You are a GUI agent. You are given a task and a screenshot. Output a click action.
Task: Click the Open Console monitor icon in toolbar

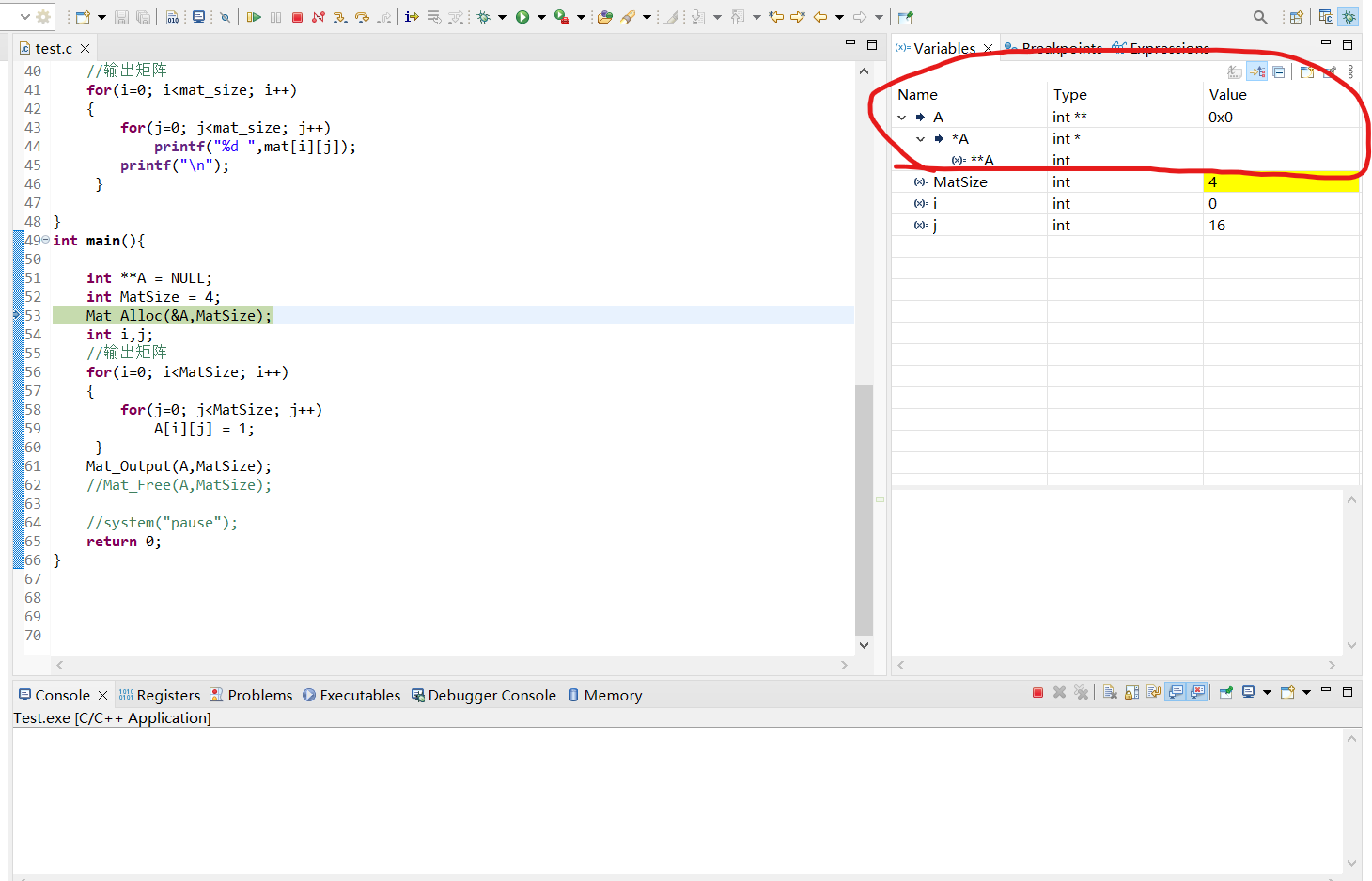[198, 17]
